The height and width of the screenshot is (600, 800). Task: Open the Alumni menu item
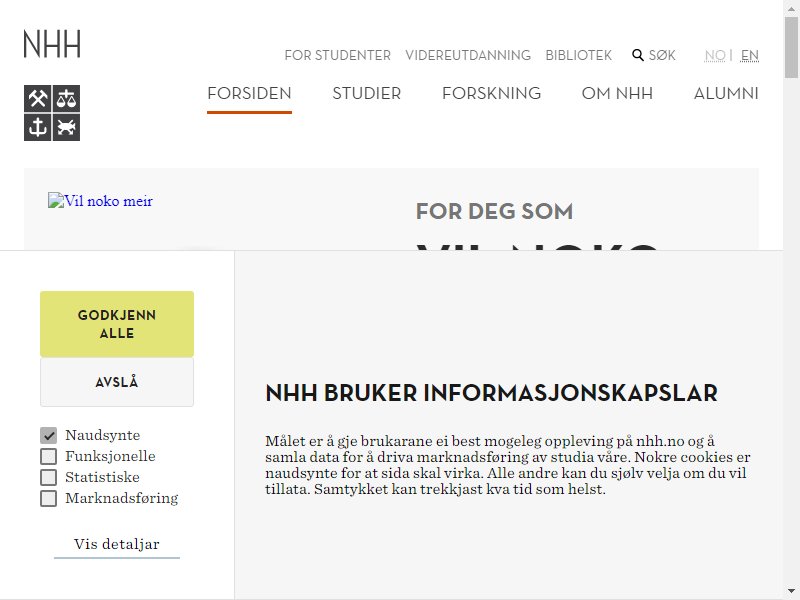pos(726,93)
